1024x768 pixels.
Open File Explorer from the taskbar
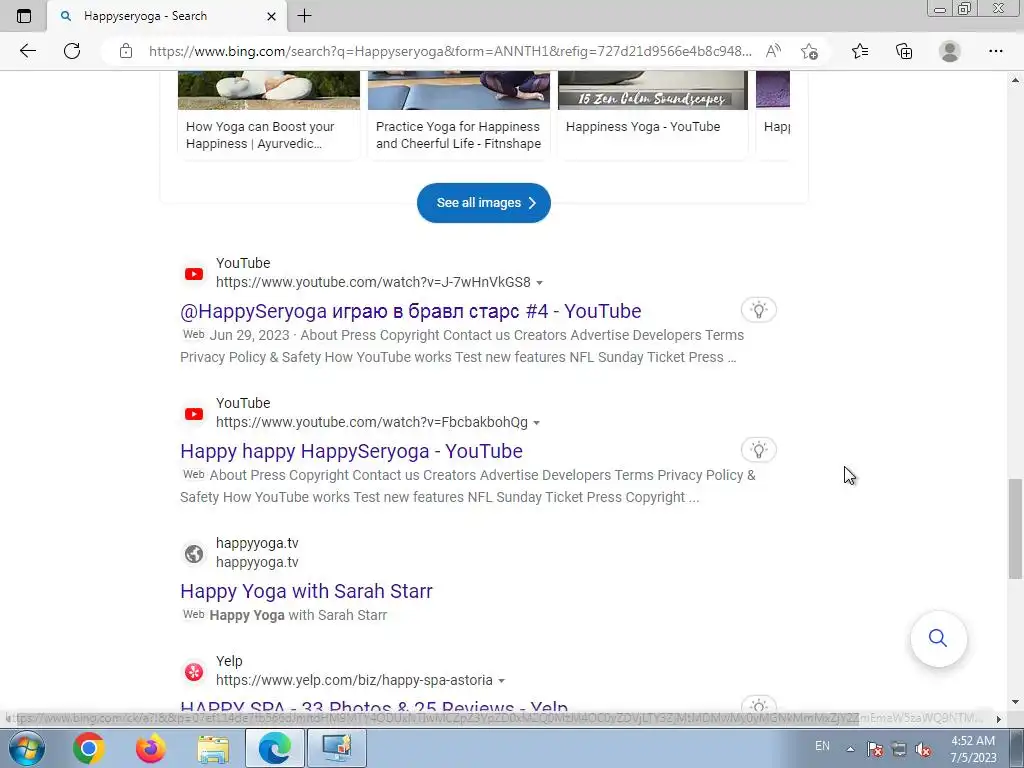coord(213,748)
